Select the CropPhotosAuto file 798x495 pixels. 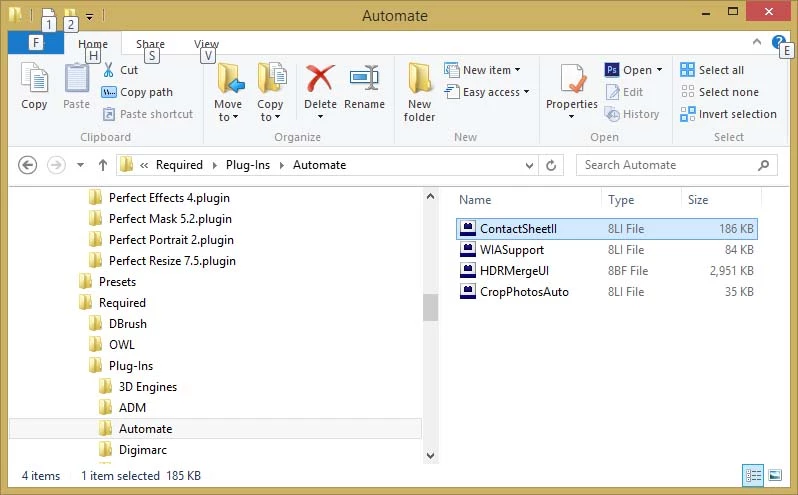point(607,292)
